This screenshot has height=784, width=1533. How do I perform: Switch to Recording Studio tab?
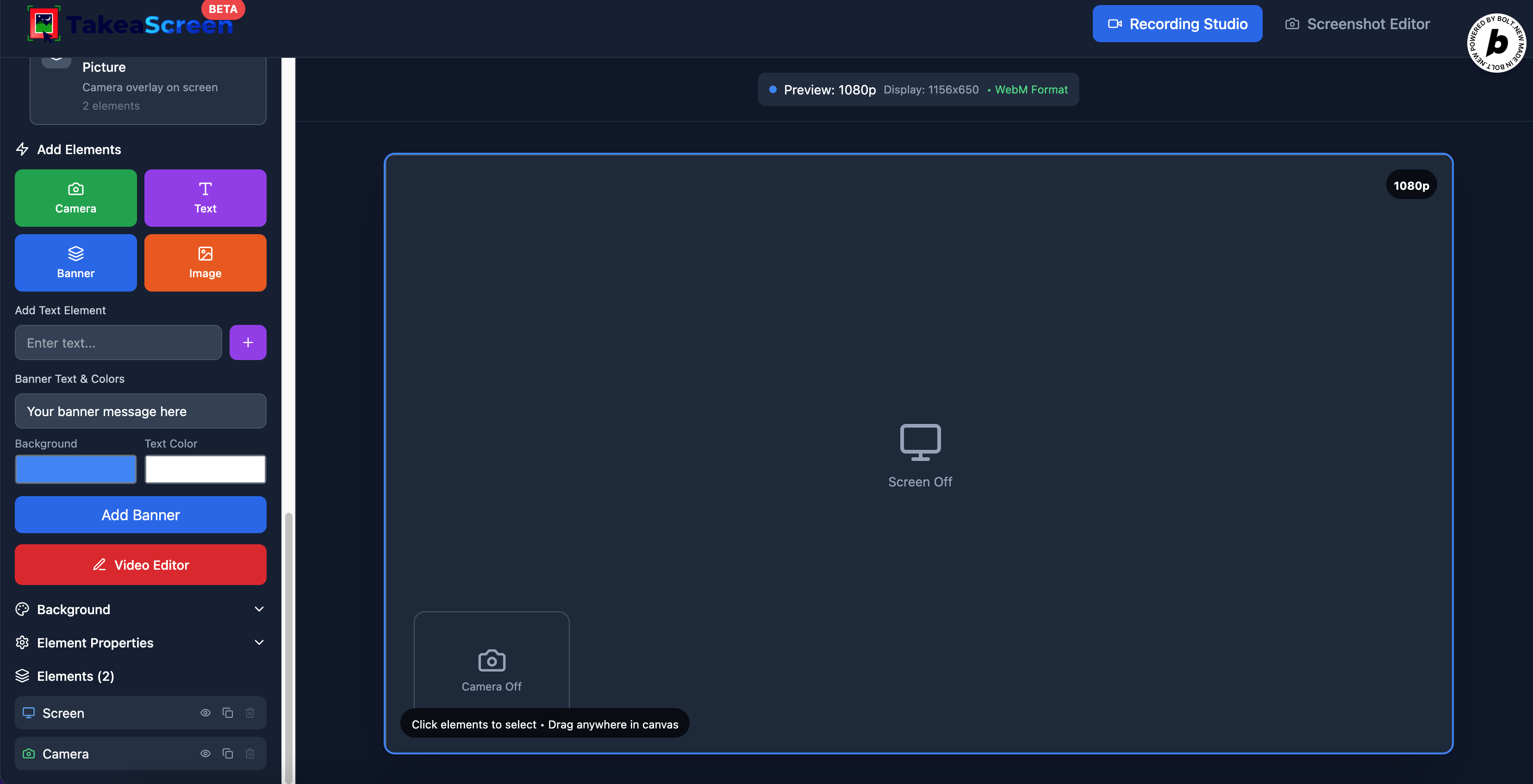point(1177,24)
